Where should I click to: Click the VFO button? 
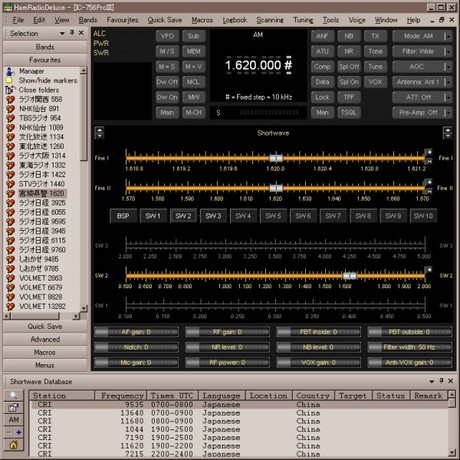[x=167, y=36]
